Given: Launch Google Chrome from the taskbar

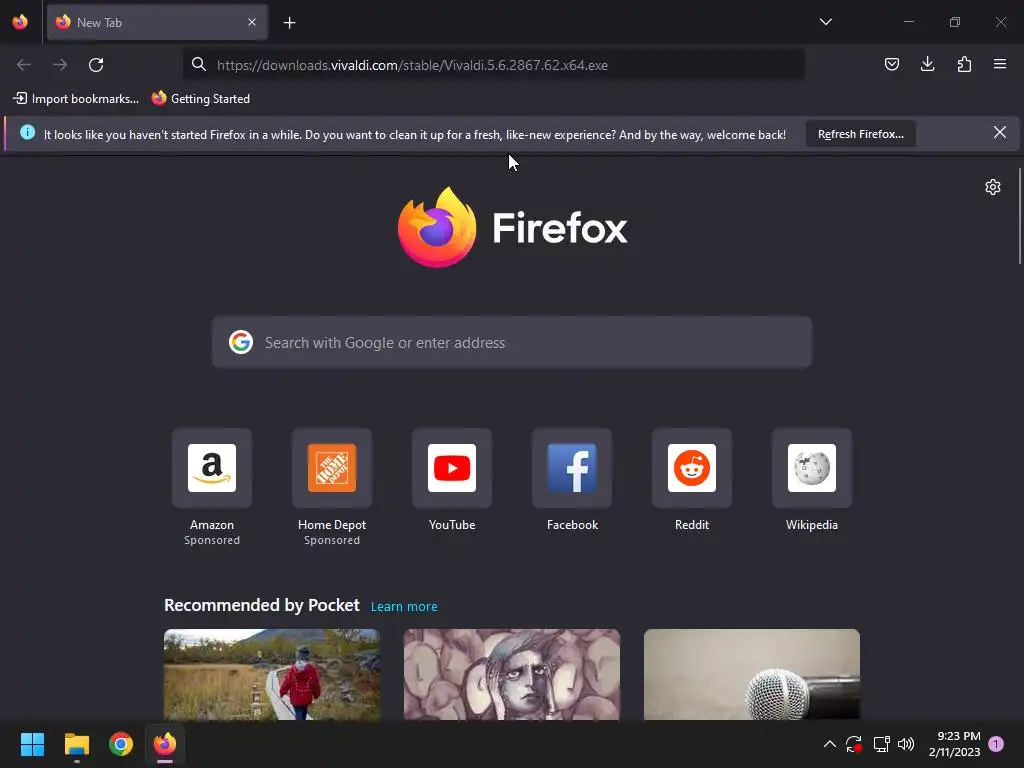Looking at the screenshot, I should tap(121, 744).
